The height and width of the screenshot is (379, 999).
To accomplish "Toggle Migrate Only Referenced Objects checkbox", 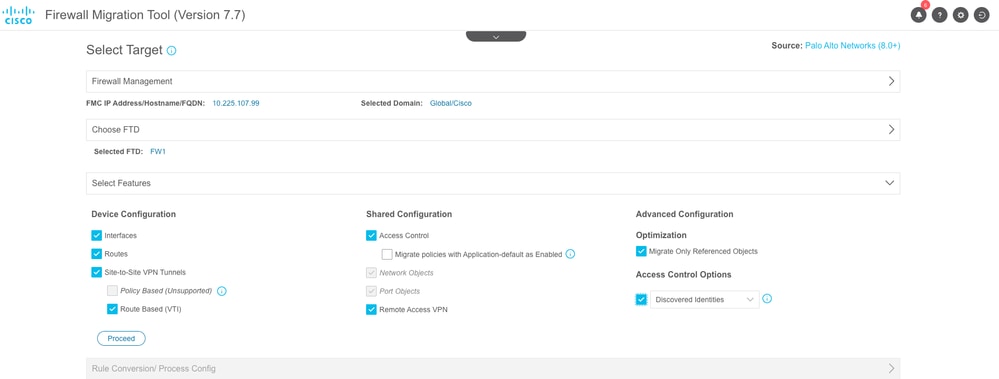I will [x=641, y=251].
